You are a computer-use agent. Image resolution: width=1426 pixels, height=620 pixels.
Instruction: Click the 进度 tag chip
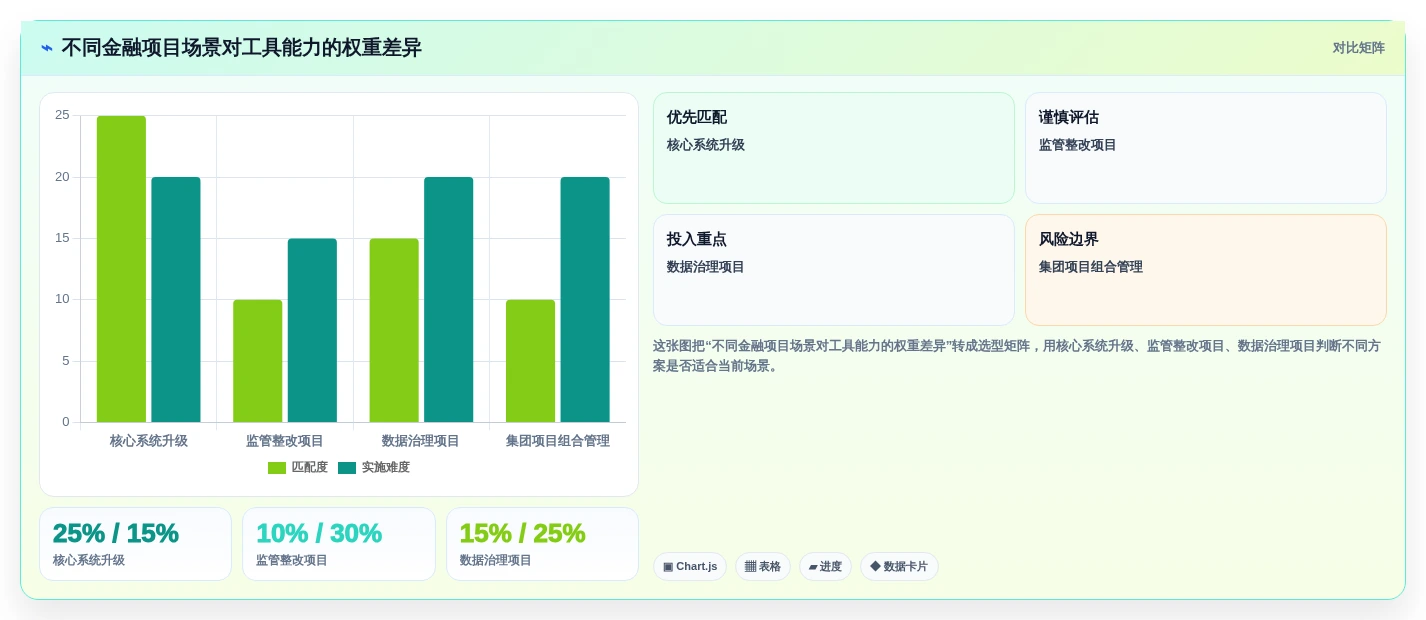tap(825, 567)
